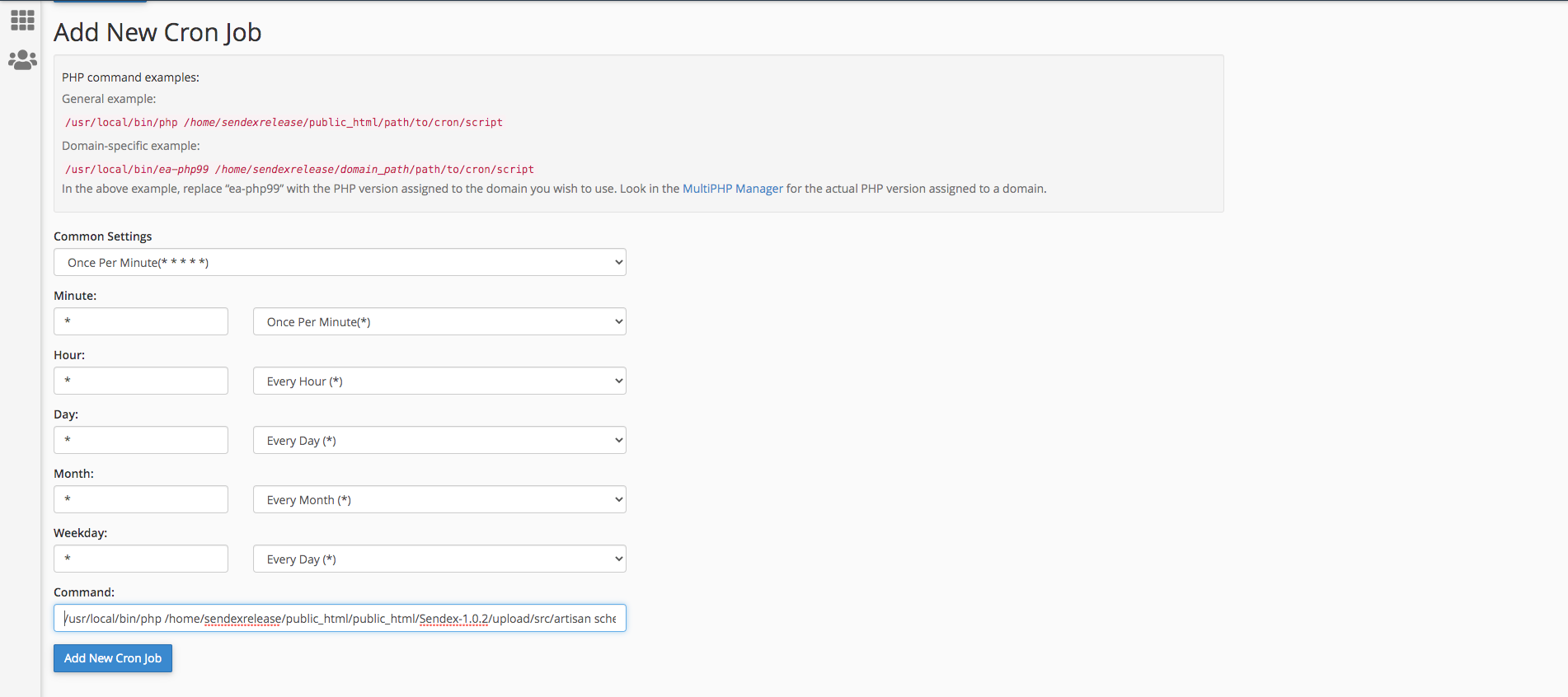Screen dimensions: 1568x697
Task: Click the Minute text input field
Action: click(x=141, y=321)
